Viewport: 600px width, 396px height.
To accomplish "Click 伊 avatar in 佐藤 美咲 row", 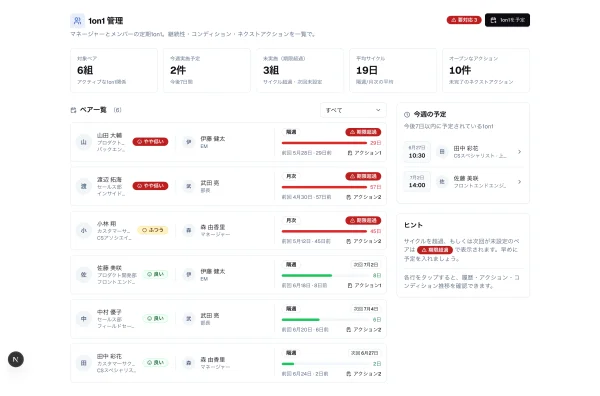I will tap(189, 275).
